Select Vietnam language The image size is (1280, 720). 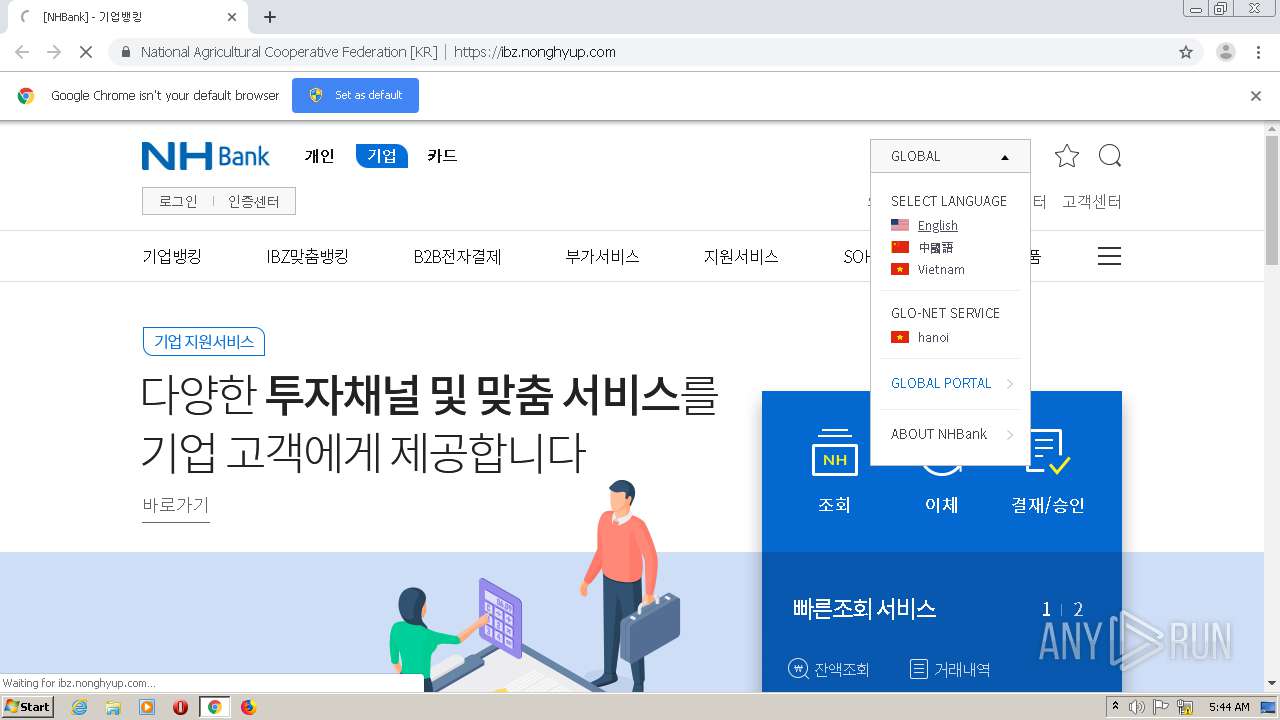coord(941,269)
